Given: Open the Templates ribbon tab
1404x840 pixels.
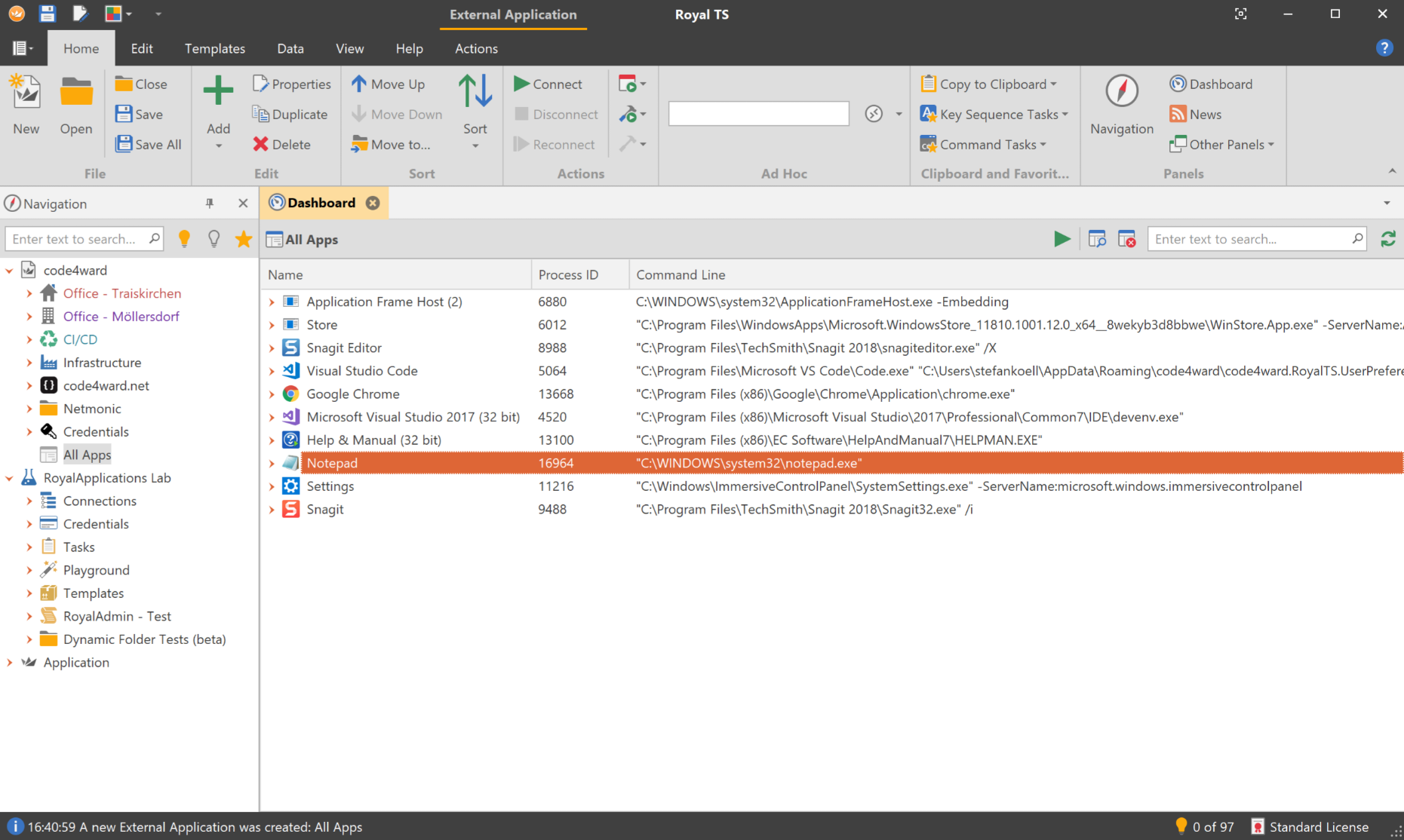Looking at the screenshot, I should (215, 48).
